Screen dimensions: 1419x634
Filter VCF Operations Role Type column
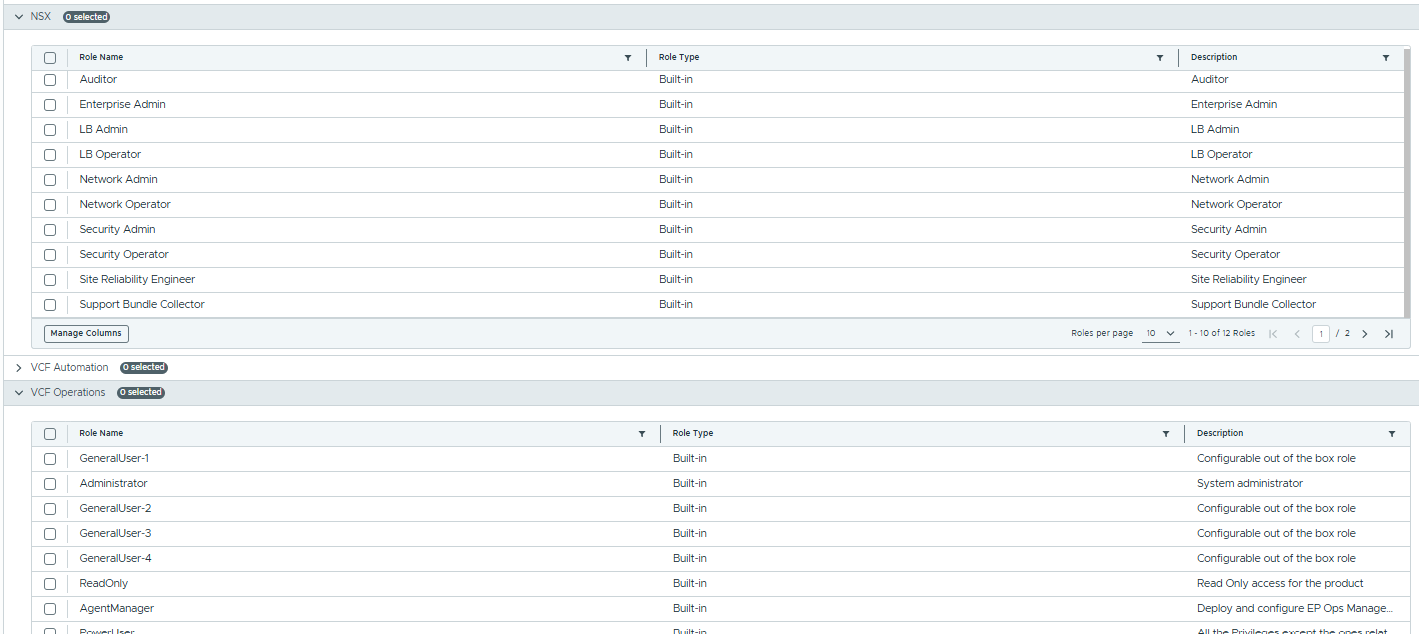coord(1166,434)
